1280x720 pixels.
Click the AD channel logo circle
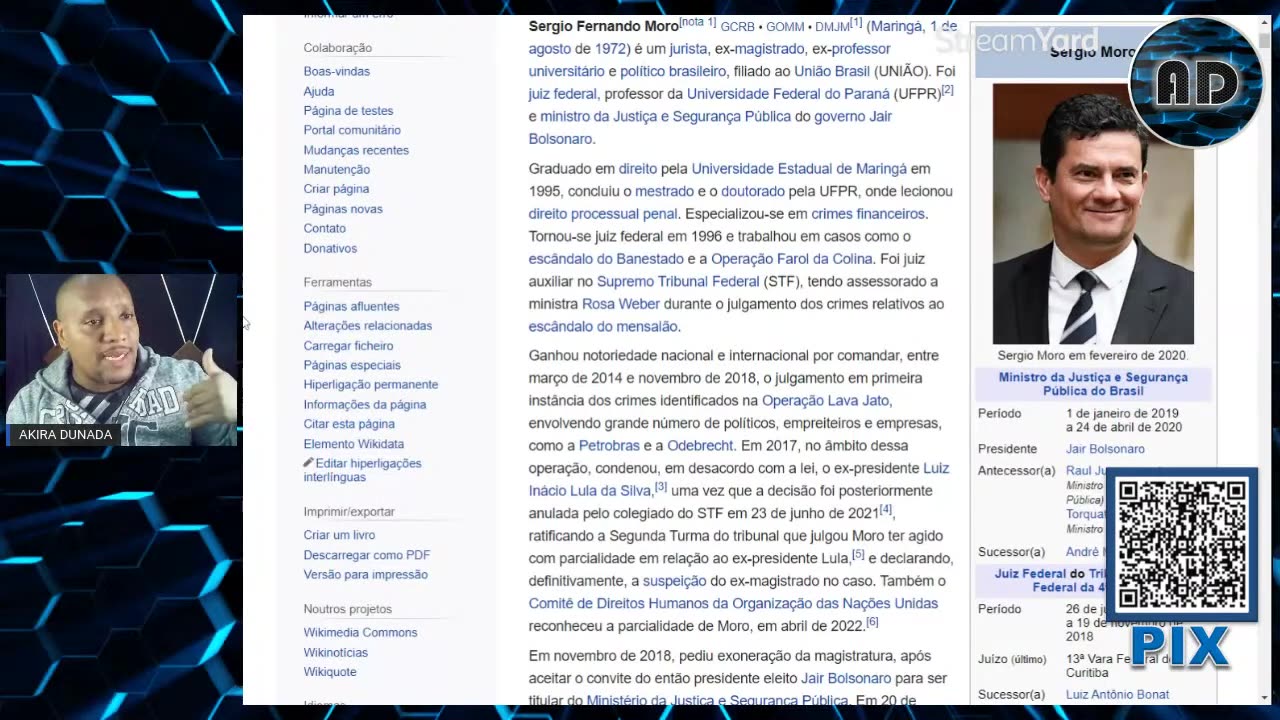(1196, 83)
